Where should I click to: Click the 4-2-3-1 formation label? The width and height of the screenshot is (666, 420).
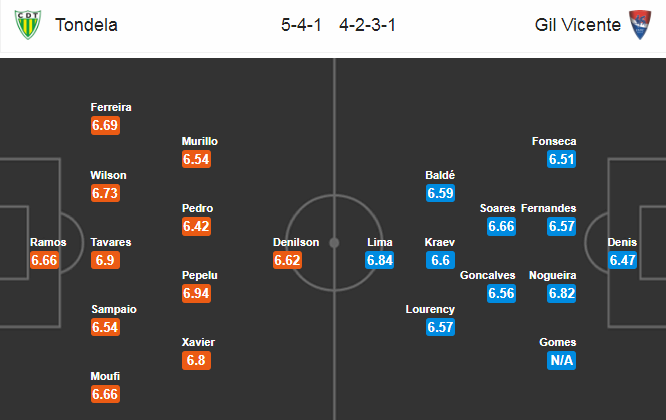point(367,25)
